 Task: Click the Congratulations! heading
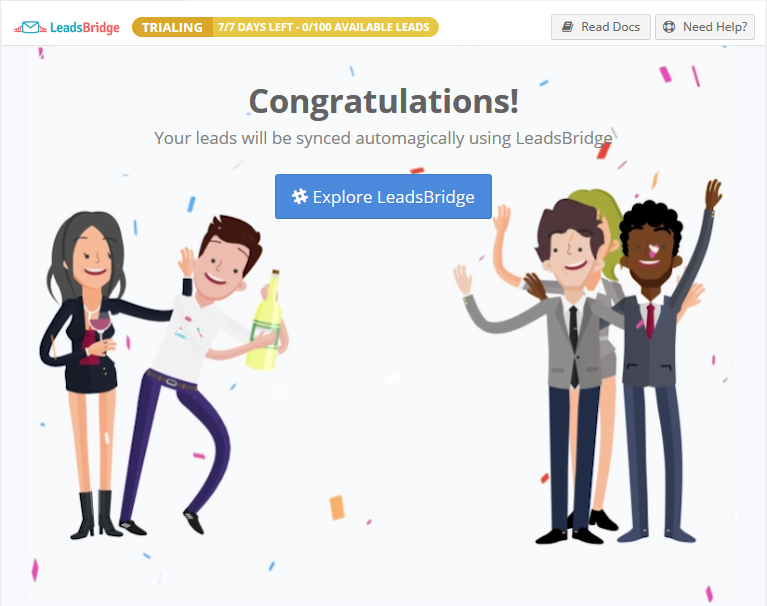(x=384, y=101)
